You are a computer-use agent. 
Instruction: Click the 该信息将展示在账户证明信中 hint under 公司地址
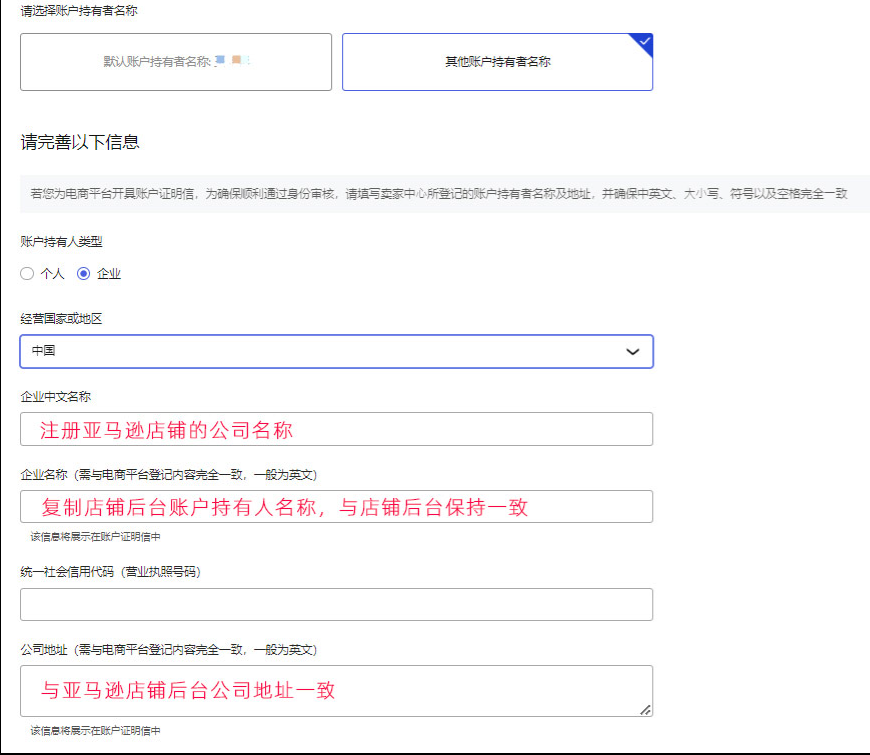[95, 731]
